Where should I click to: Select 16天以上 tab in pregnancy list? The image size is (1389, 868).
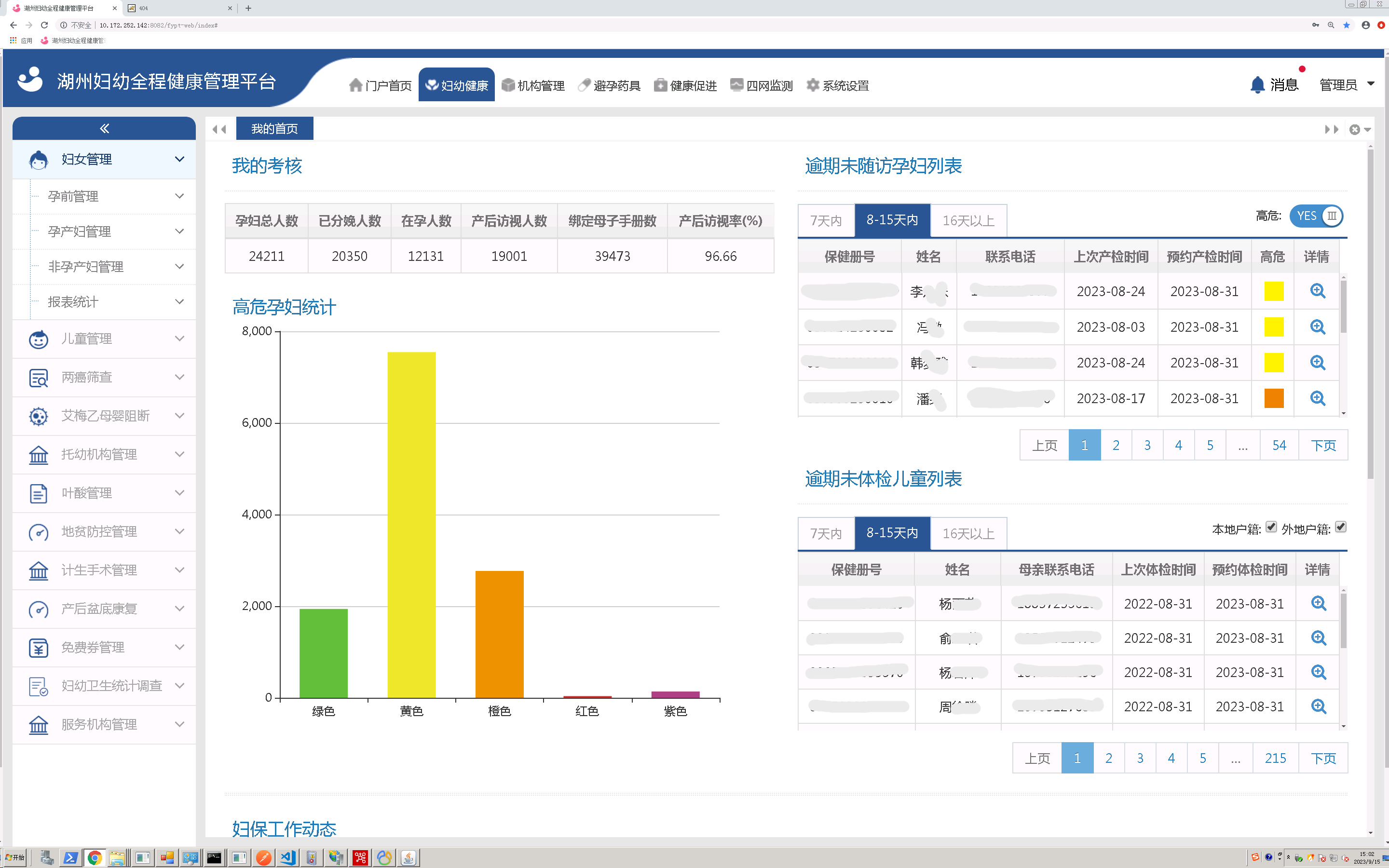[x=968, y=220]
